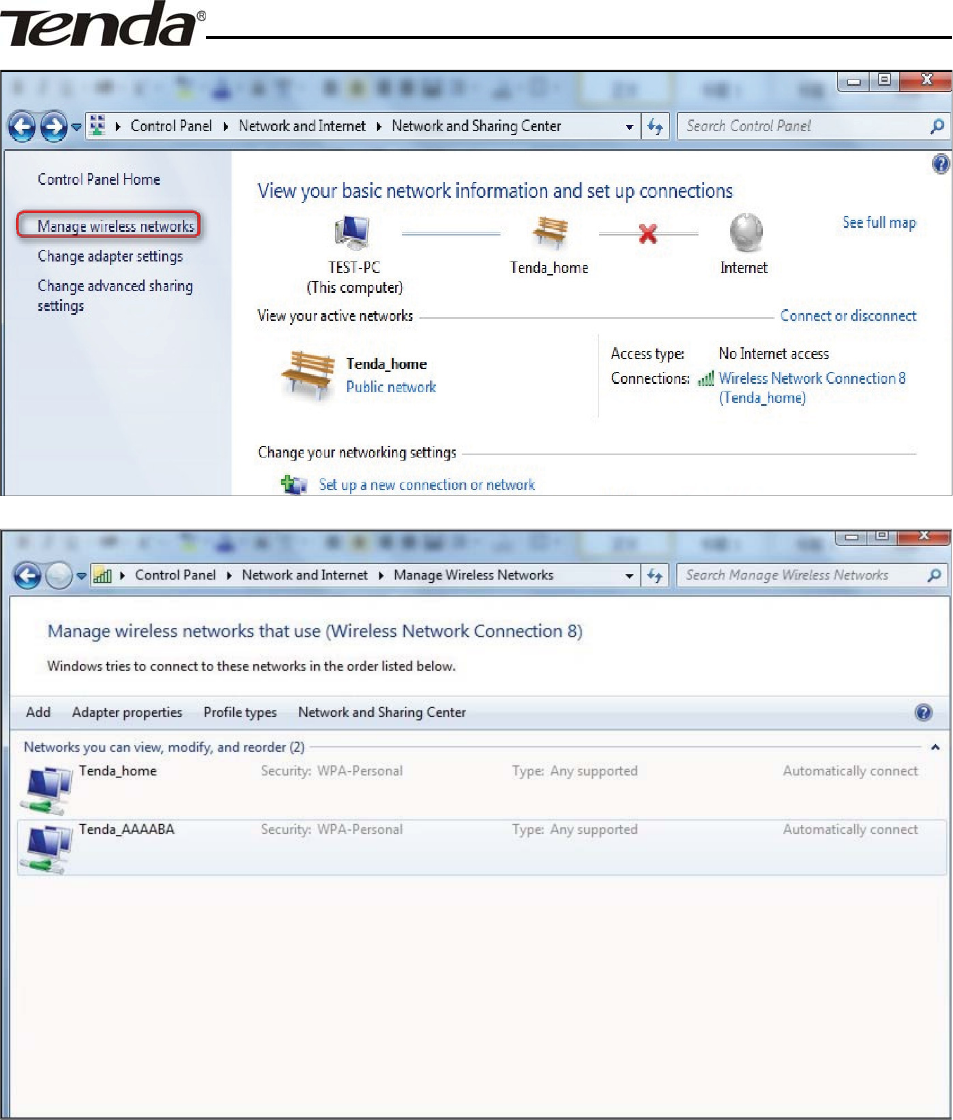Click Forward button in Network and Sharing Center window
This screenshot has height=1120, width=953.
point(54,127)
